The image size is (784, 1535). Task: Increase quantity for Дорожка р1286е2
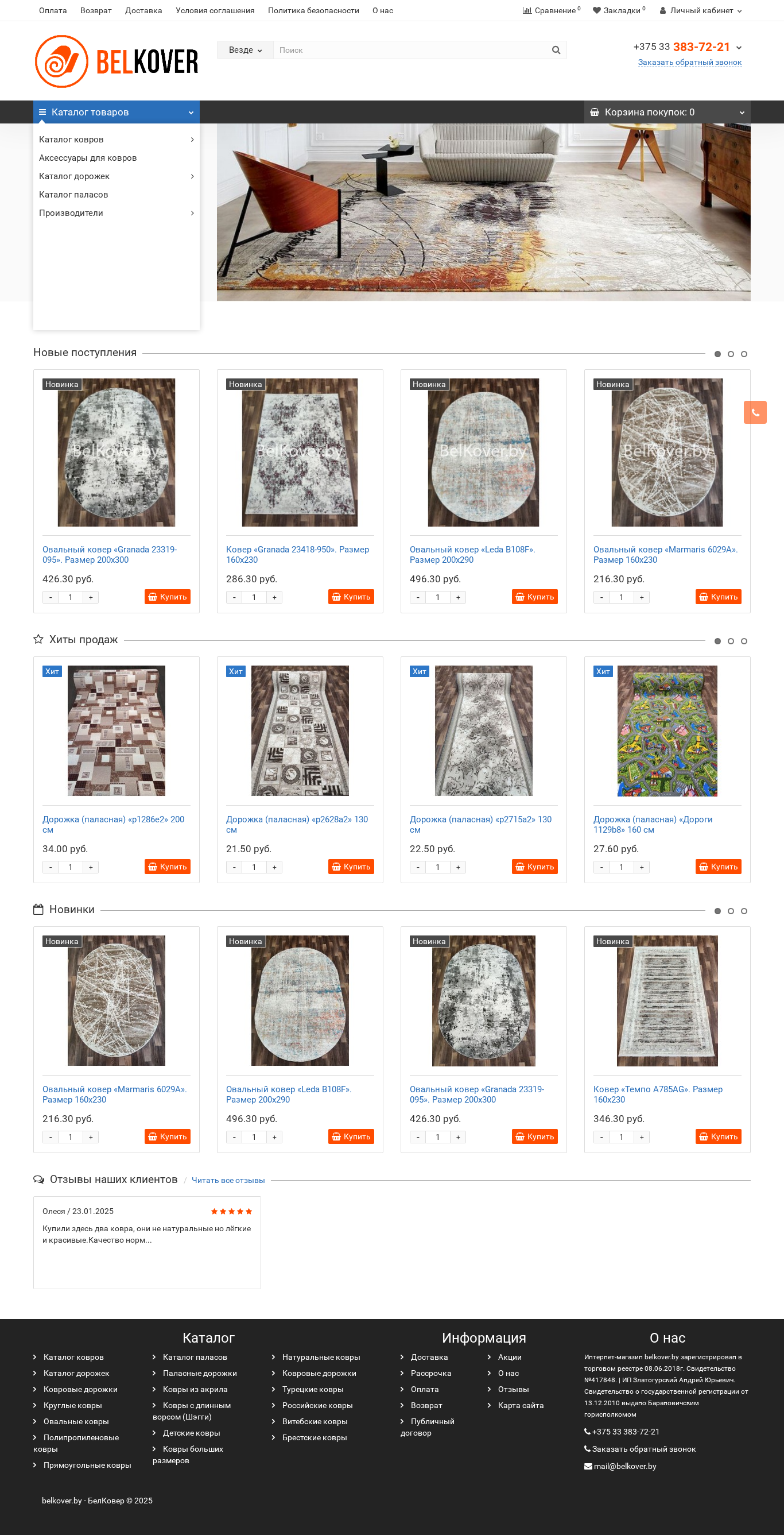(x=91, y=867)
